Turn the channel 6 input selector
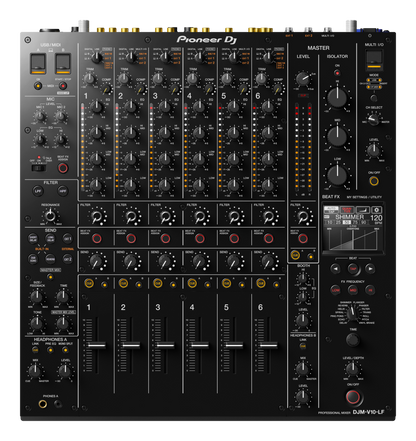The height and width of the screenshot is (441, 416). [269, 58]
